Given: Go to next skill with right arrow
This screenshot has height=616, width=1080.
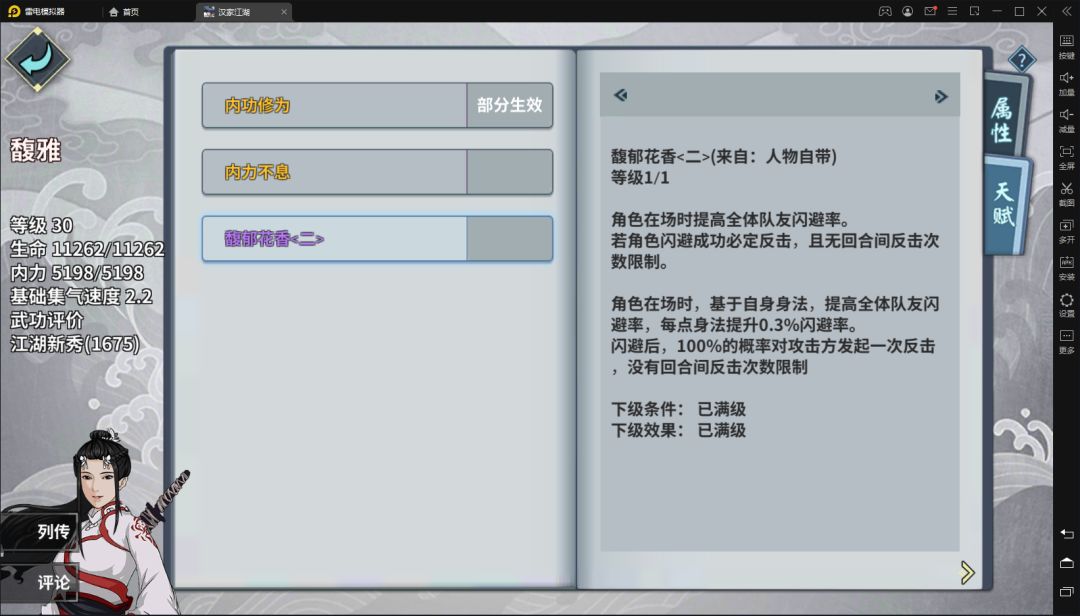Looking at the screenshot, I should (941, 96).
